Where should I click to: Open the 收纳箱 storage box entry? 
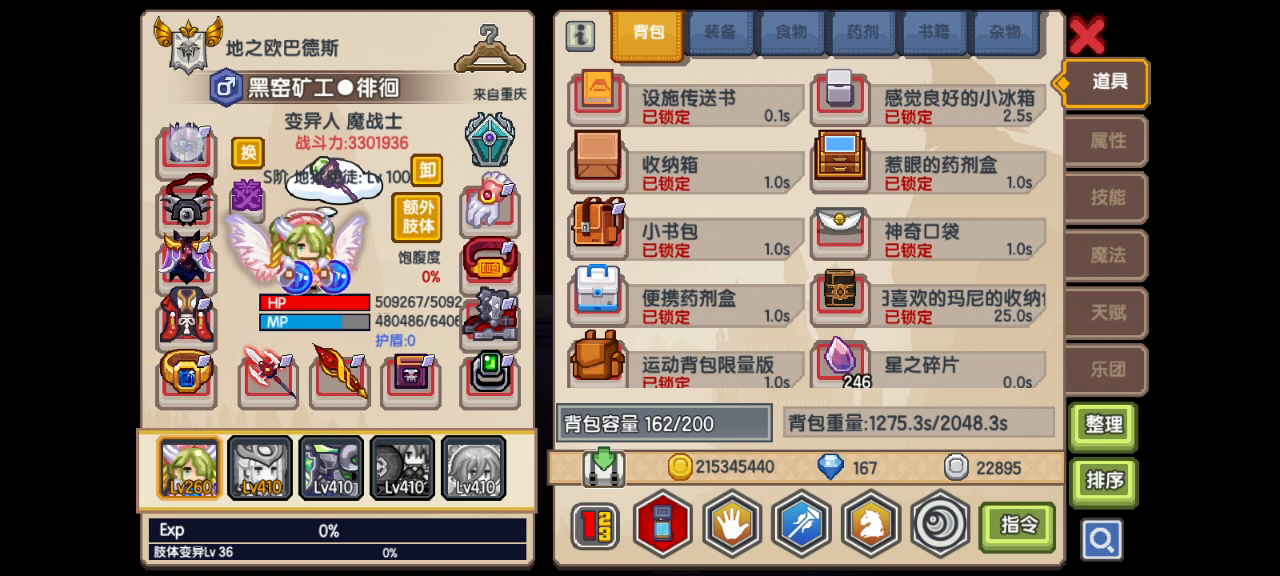coord(687,166)
